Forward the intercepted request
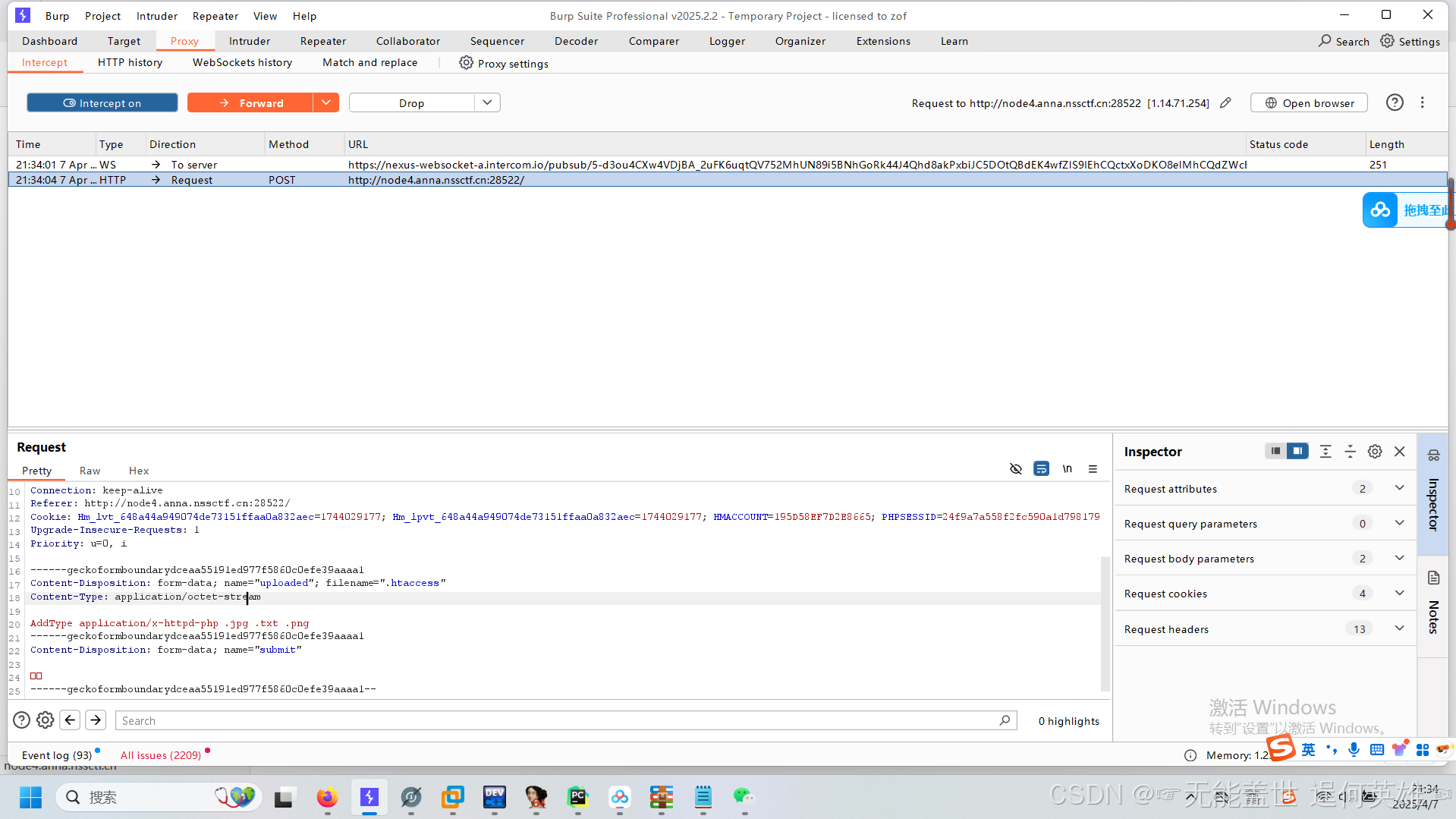 pyautogui.click(x=250, y=103)
